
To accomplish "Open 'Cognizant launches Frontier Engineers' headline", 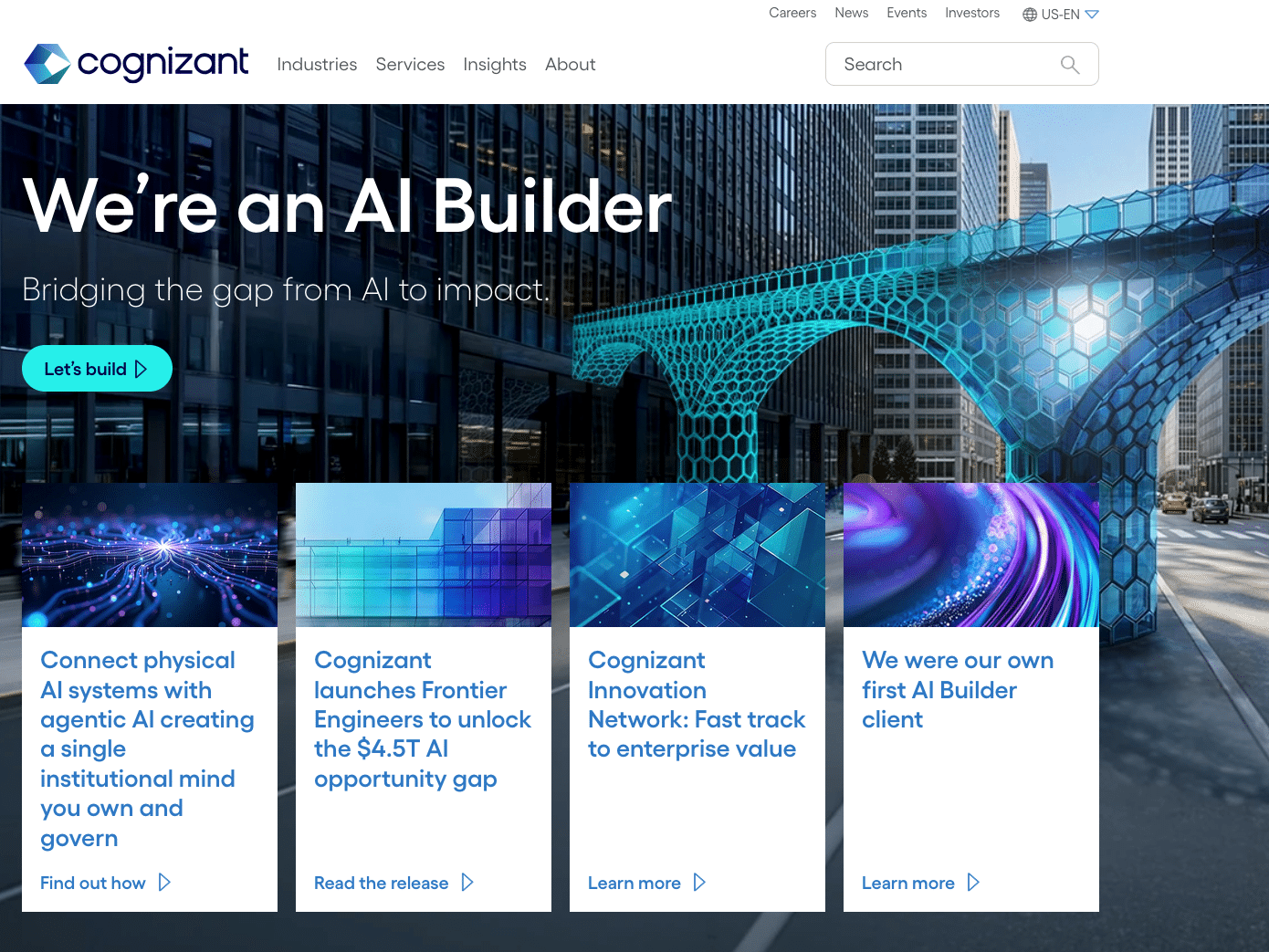I will pyautogui.click(x=423, y=719).
